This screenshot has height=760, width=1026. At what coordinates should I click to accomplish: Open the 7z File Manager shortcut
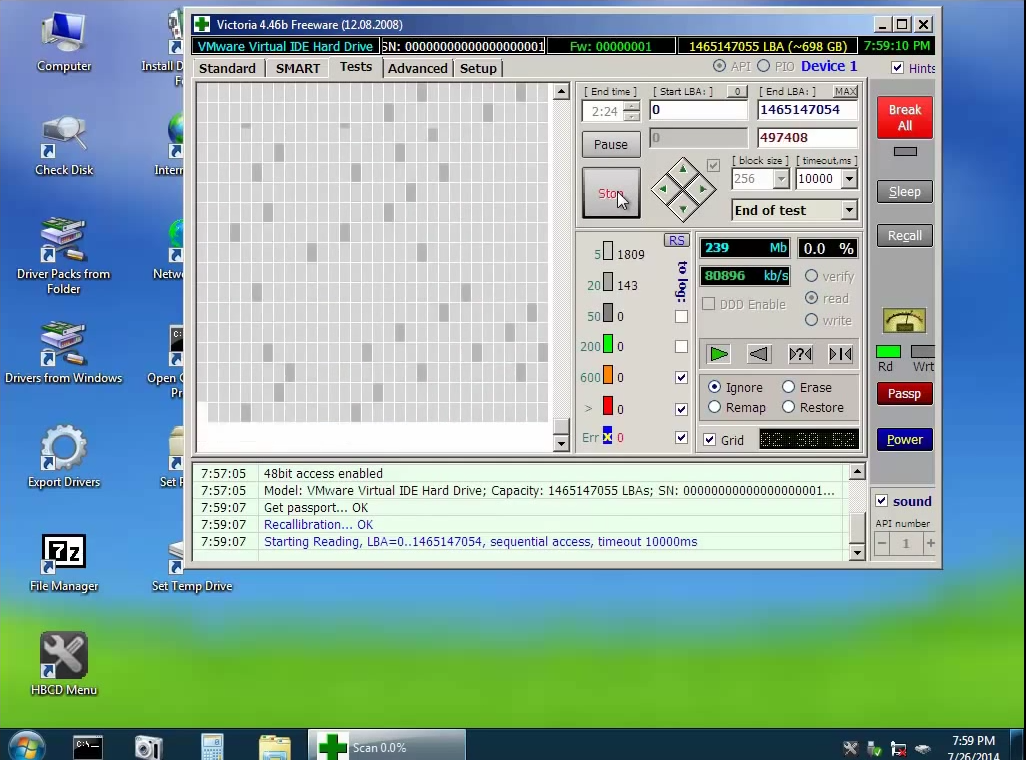(63, 563)
